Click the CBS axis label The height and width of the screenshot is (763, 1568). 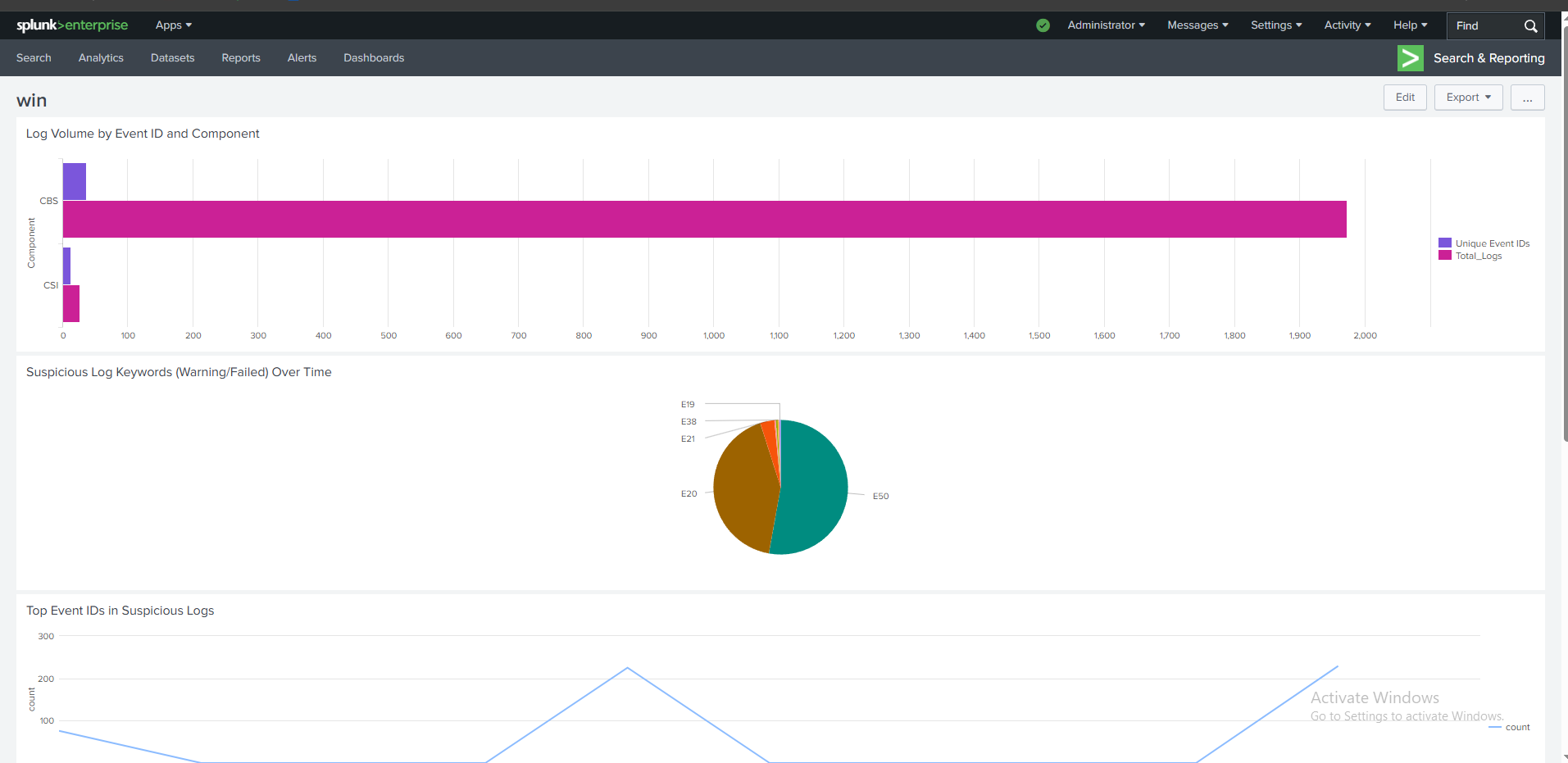coord(49,201)
